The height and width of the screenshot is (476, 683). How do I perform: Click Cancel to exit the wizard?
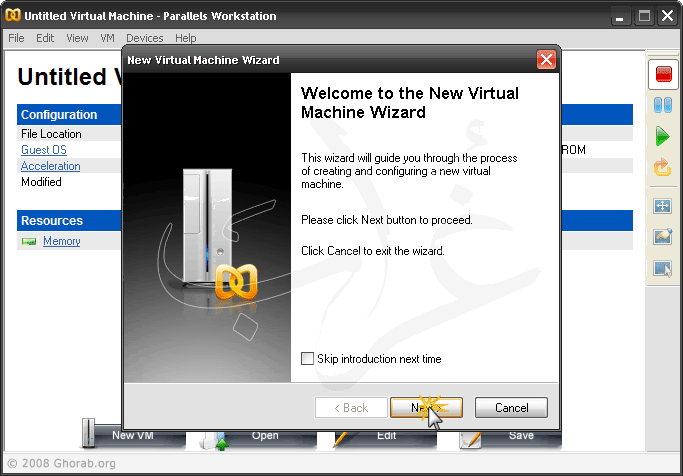tap(511, 408)
